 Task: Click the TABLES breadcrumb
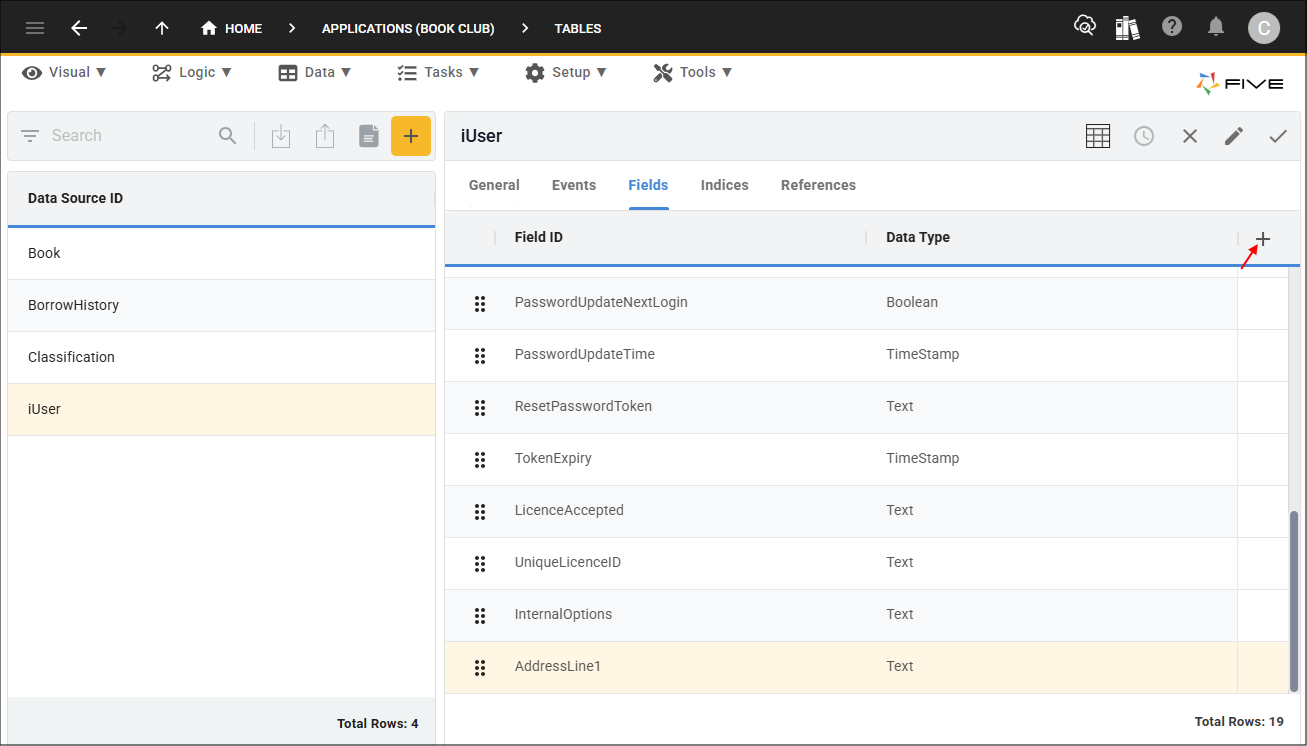click(x=578, y=28)
